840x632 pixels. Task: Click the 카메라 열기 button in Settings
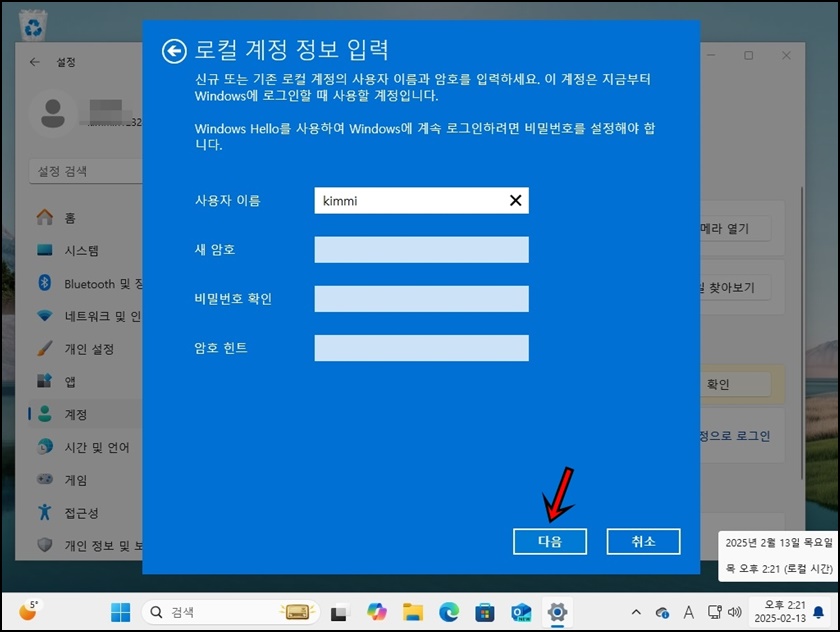(x=736, y=229)
